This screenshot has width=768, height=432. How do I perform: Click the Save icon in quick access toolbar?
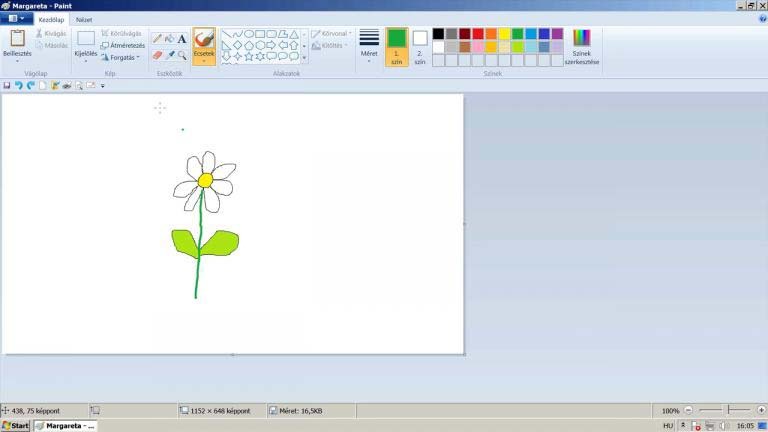pos(7,86)
